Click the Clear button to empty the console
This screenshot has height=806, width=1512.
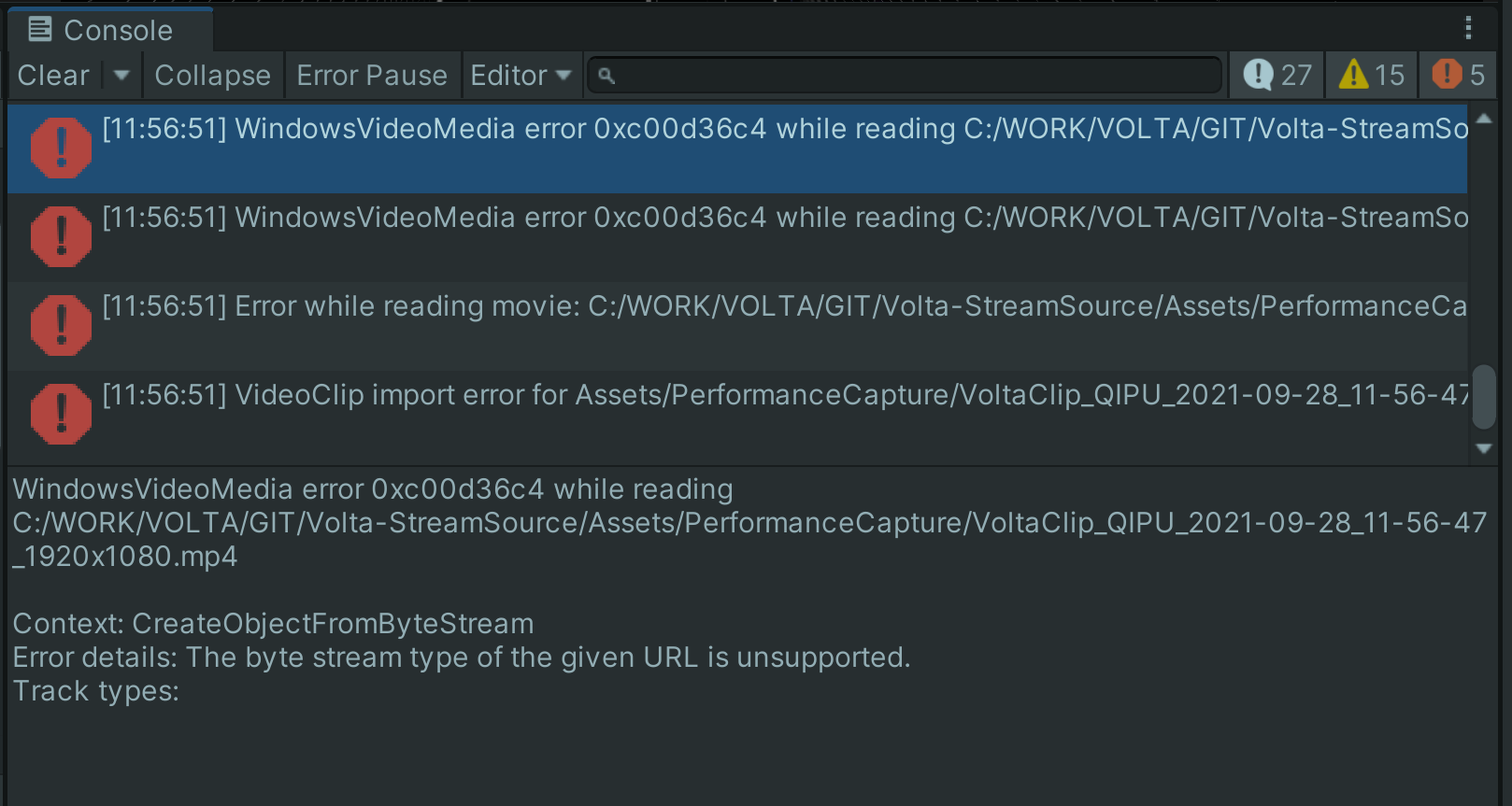(x=52, y=75)
